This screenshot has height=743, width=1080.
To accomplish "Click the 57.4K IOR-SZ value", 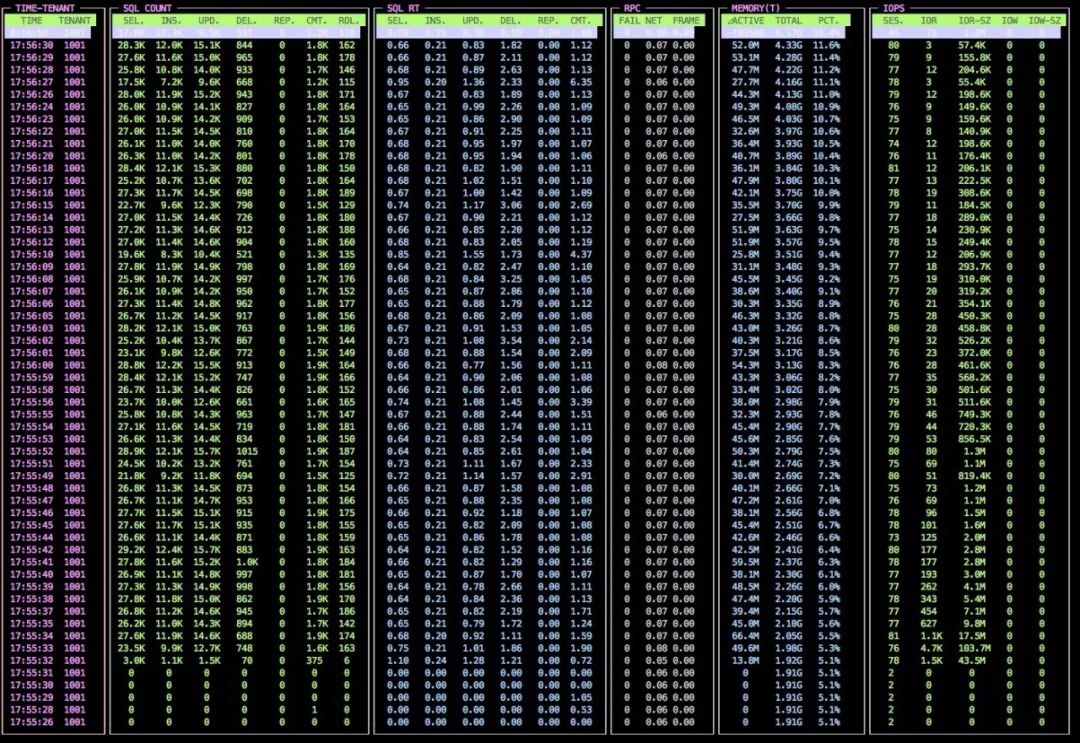I will pyautogui.click(x=972, y=45).
